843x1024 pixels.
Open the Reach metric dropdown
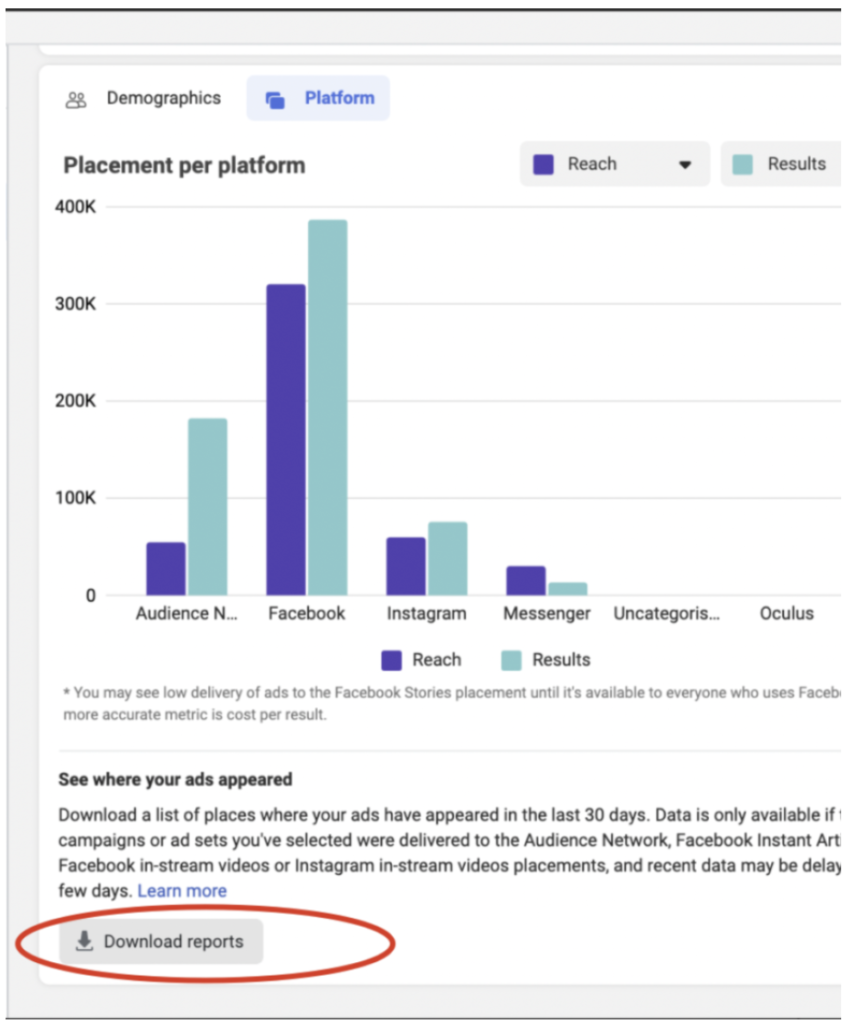click(x=613, y=164)
